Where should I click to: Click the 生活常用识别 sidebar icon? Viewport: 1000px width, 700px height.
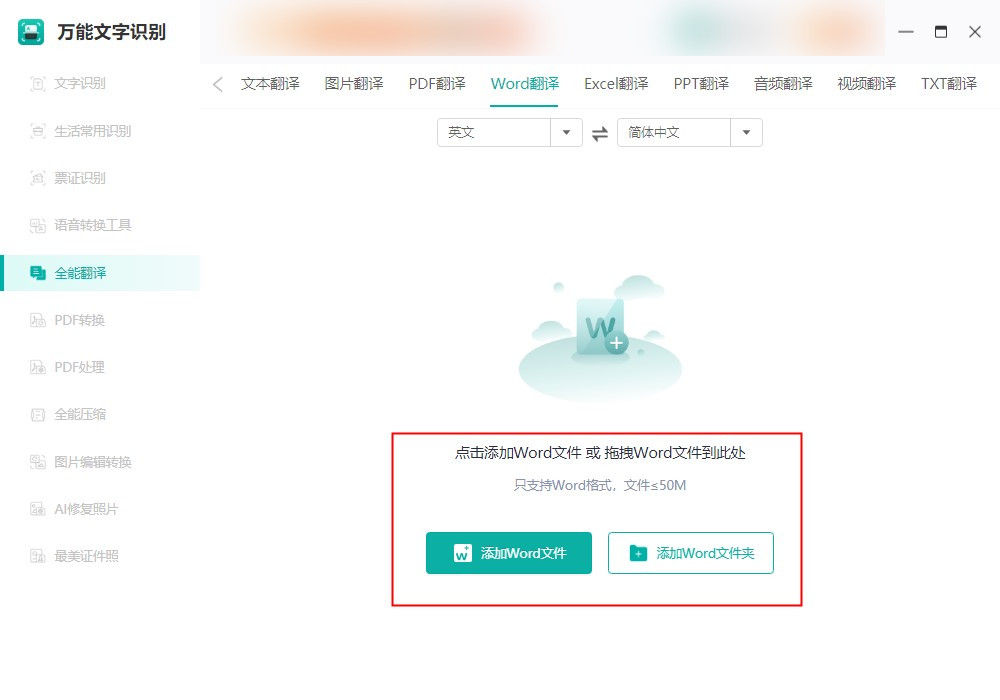point(38,131)
